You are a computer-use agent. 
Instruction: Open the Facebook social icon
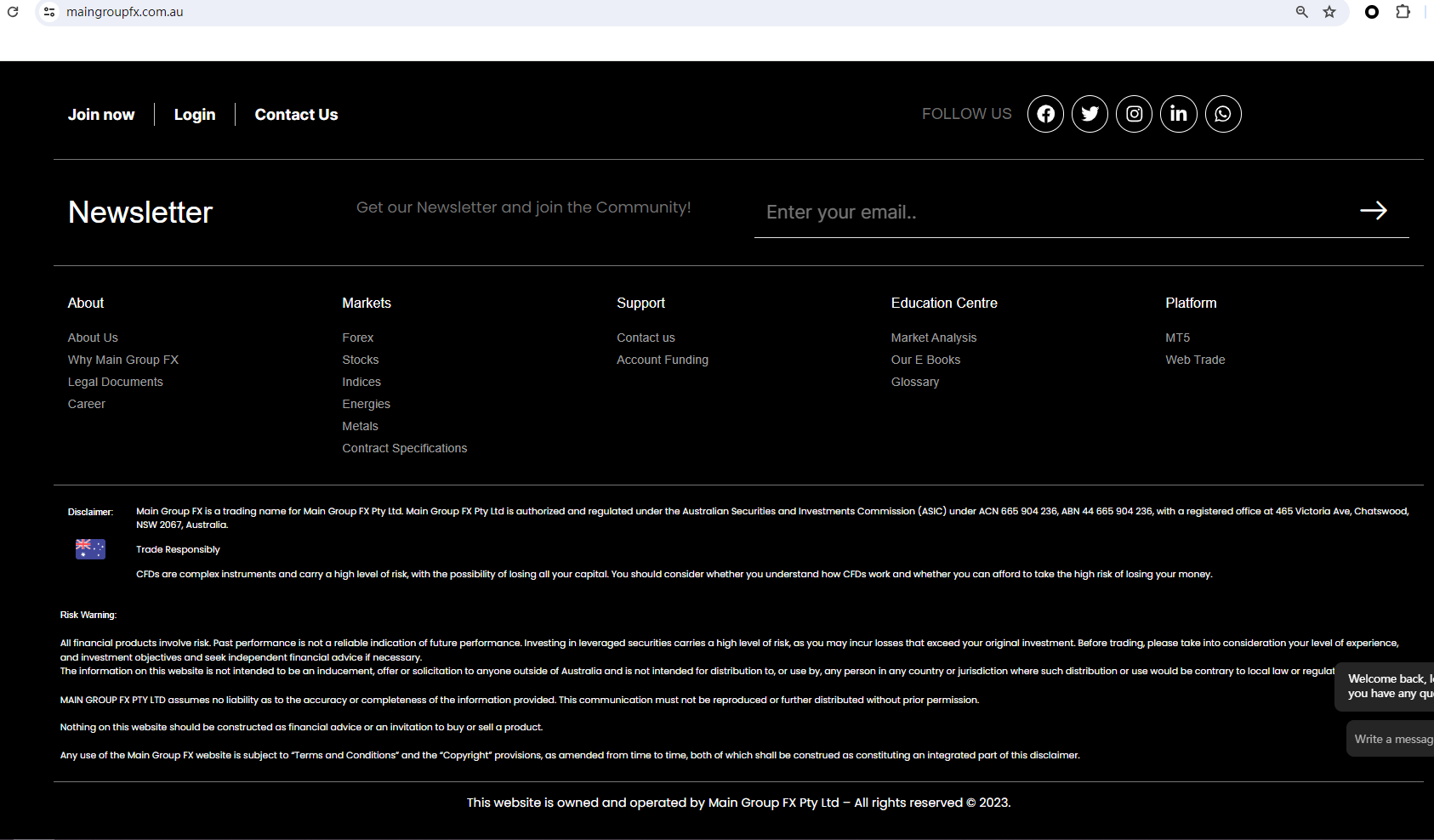1045,114
